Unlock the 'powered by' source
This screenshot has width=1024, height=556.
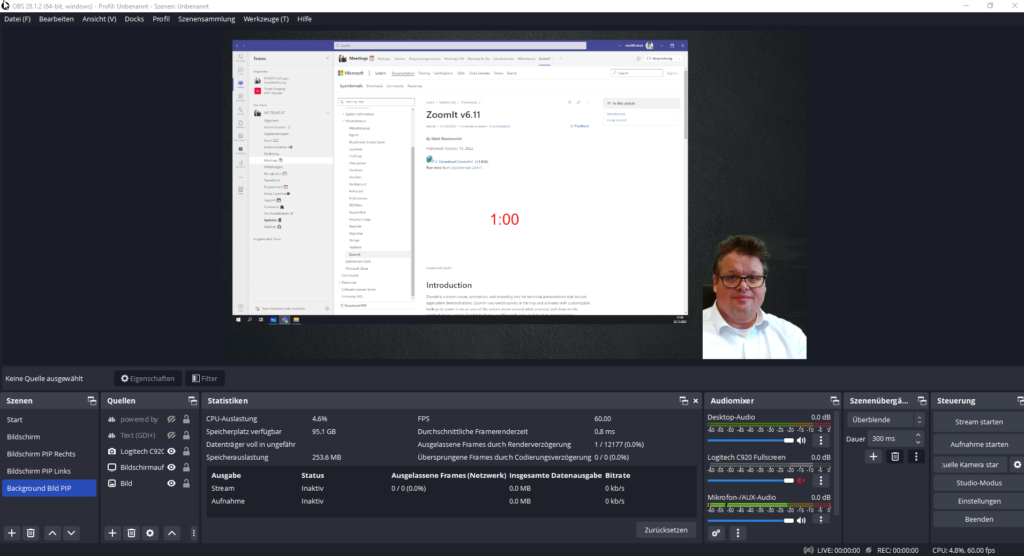coord(186,419)
